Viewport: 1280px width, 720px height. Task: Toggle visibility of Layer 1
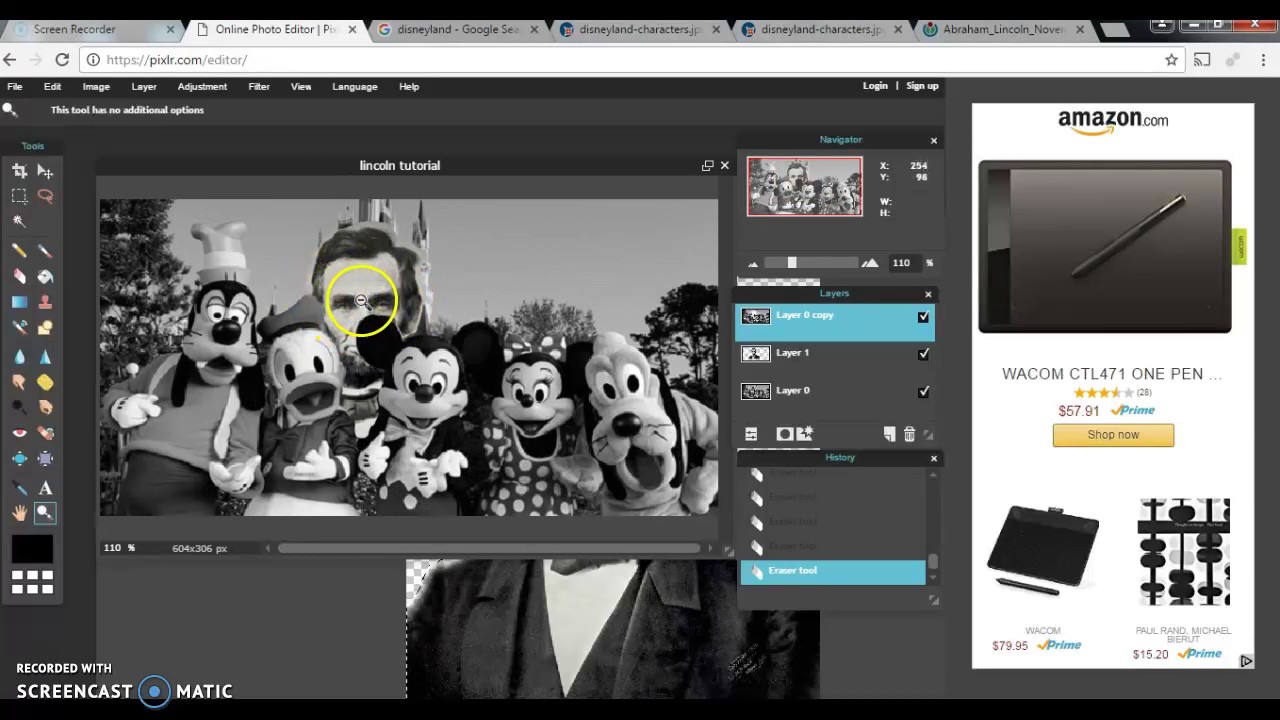(x=923, y=354)
